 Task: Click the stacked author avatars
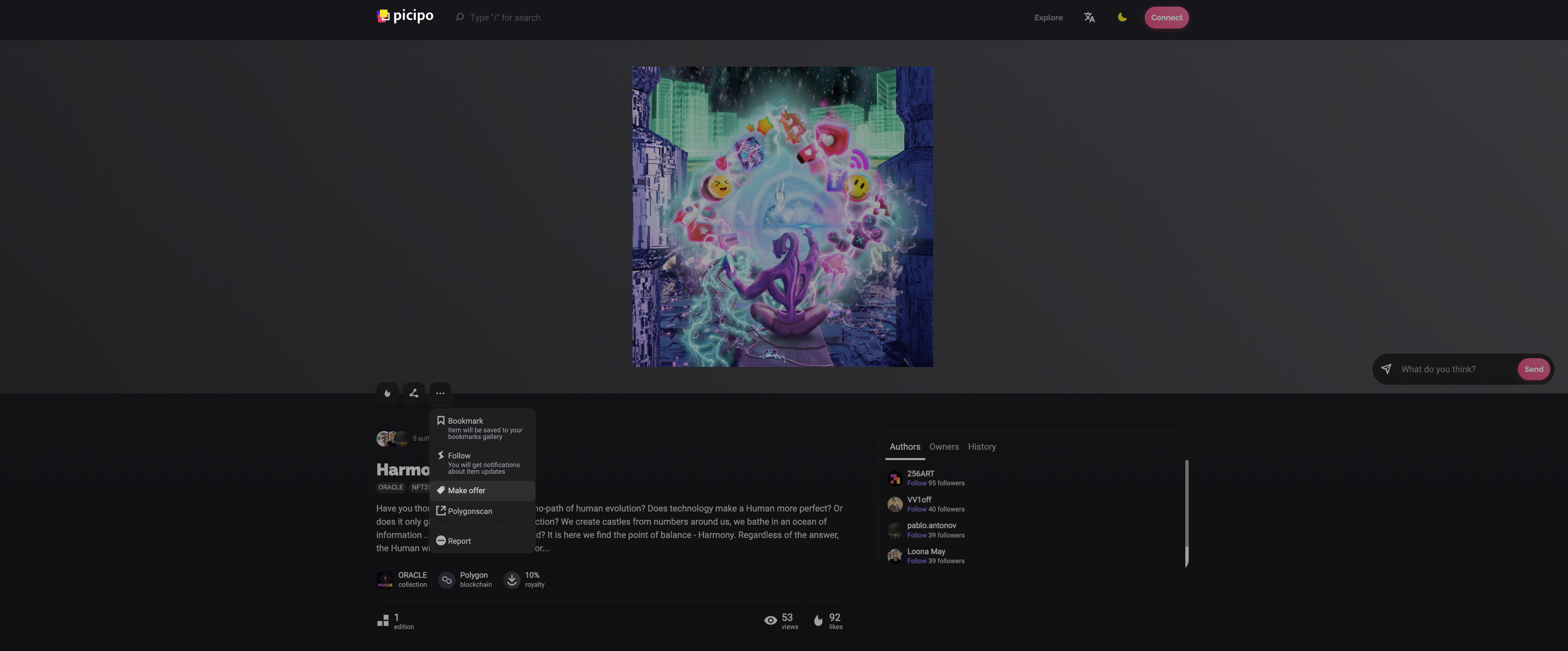coord(393,438)
